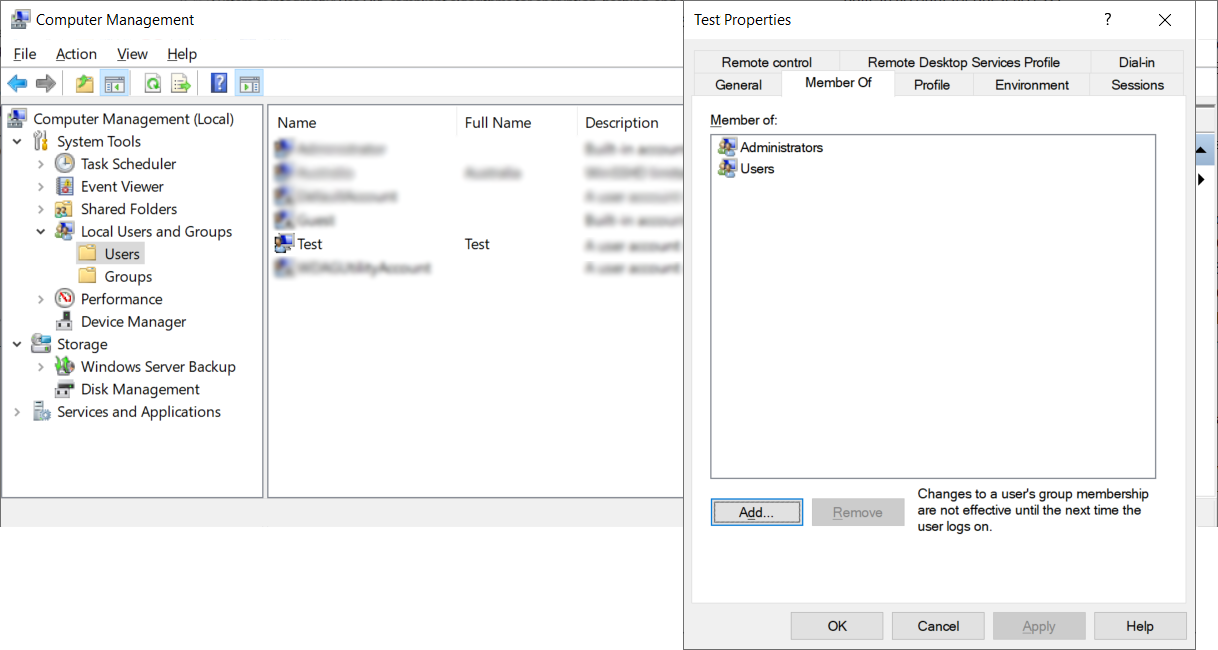The image size is (1218, 650).
Task: Switch to the Profile tab
Action: click(932, 85)
